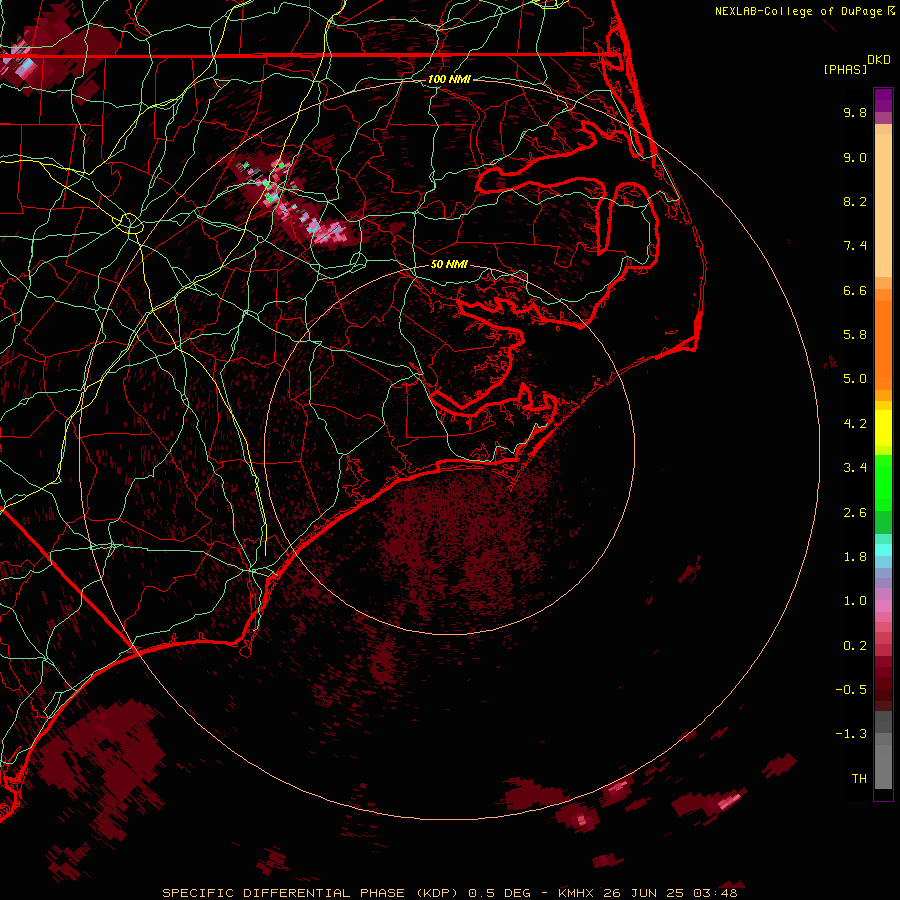Click the 9.8 scale value
The width and height of the screenshot is (900, 900).
point(855,112)
